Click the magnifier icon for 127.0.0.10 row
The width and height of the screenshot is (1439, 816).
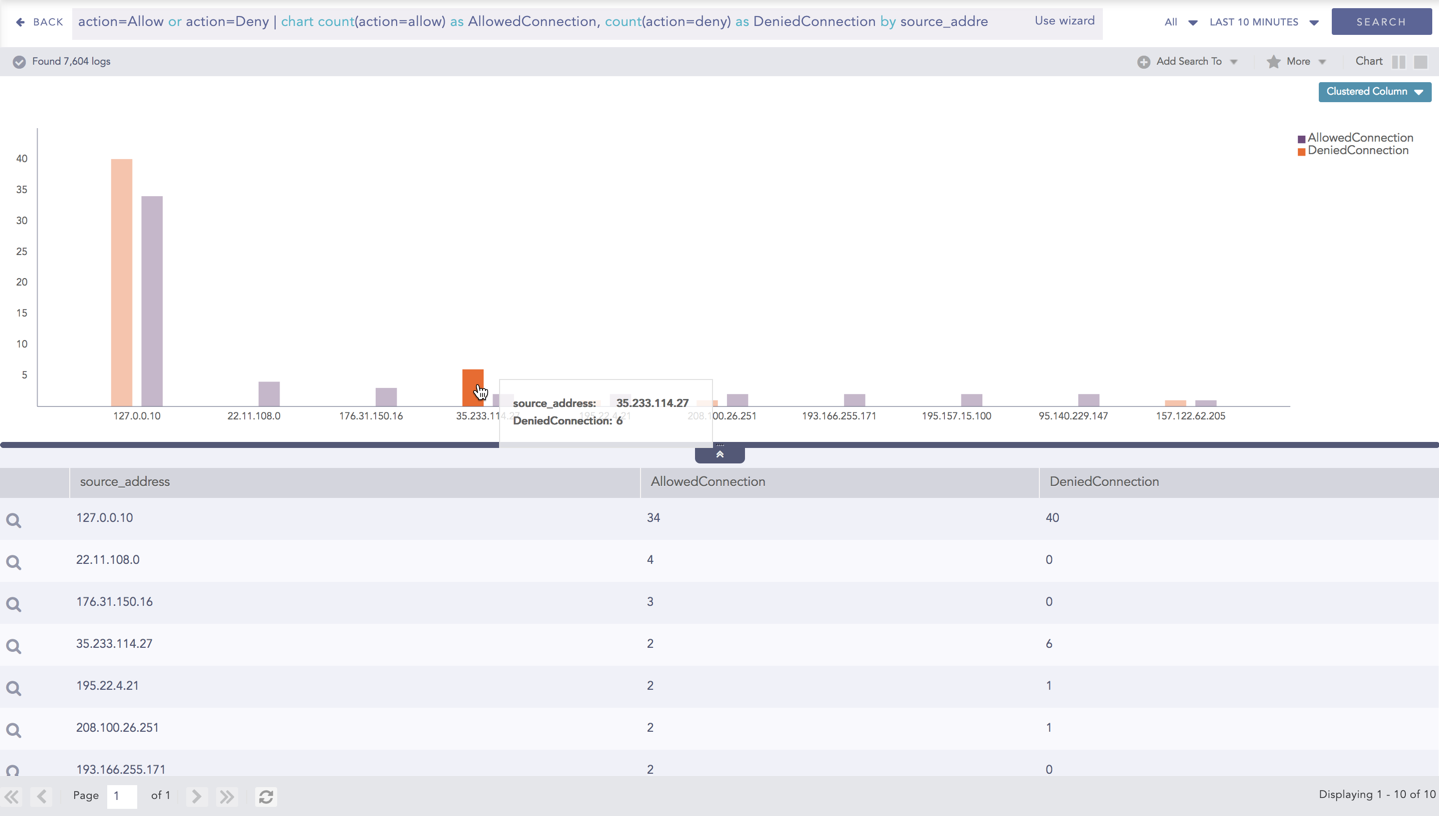tap(14, 520)
